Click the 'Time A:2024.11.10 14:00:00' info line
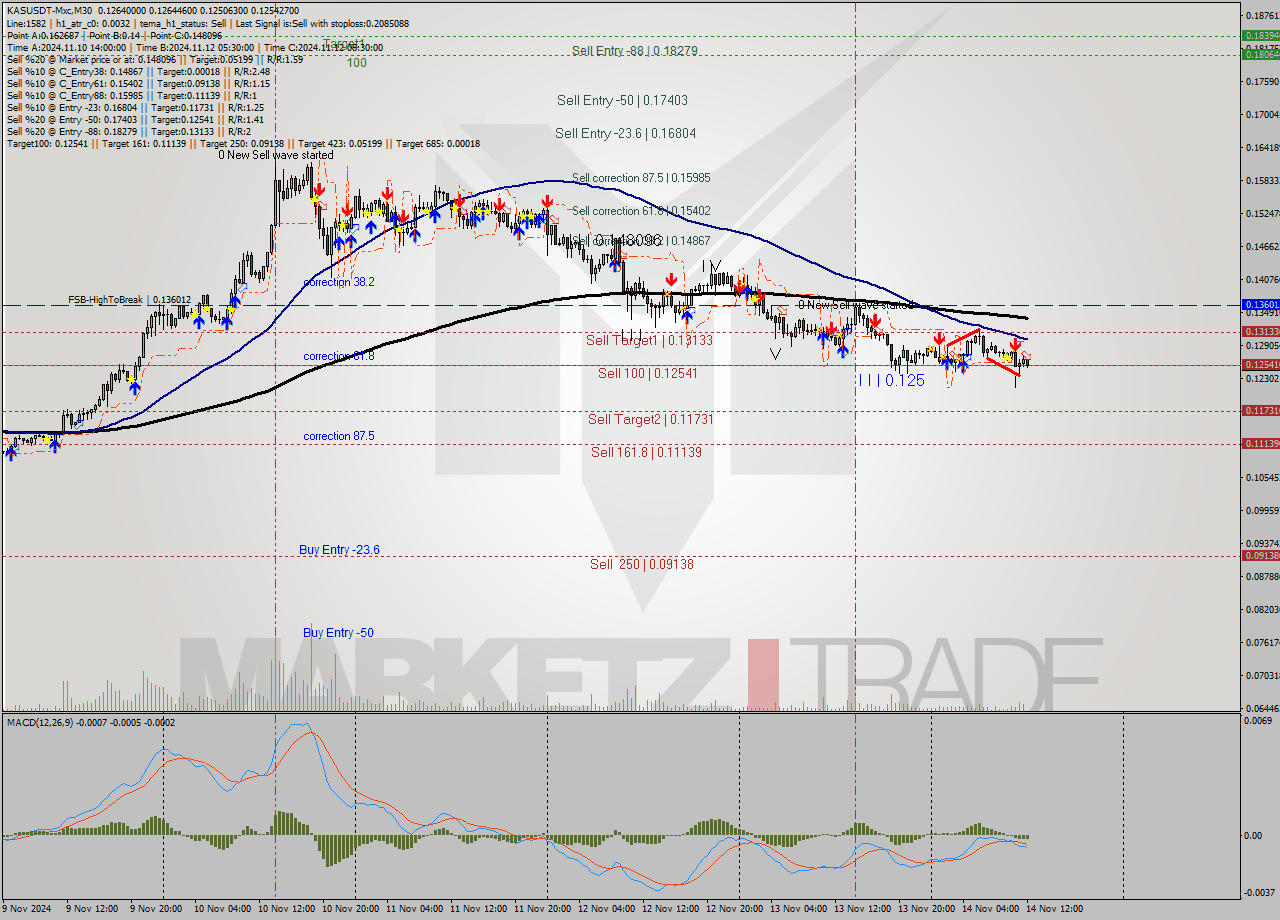This screenshot has height=920, width=1280. [x=195, y=47]
